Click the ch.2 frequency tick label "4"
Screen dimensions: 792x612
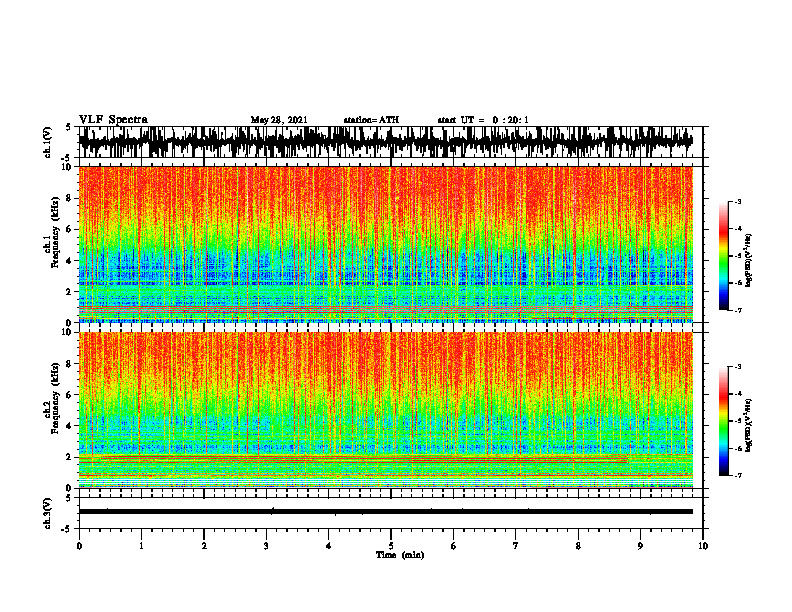click(70, 426)
